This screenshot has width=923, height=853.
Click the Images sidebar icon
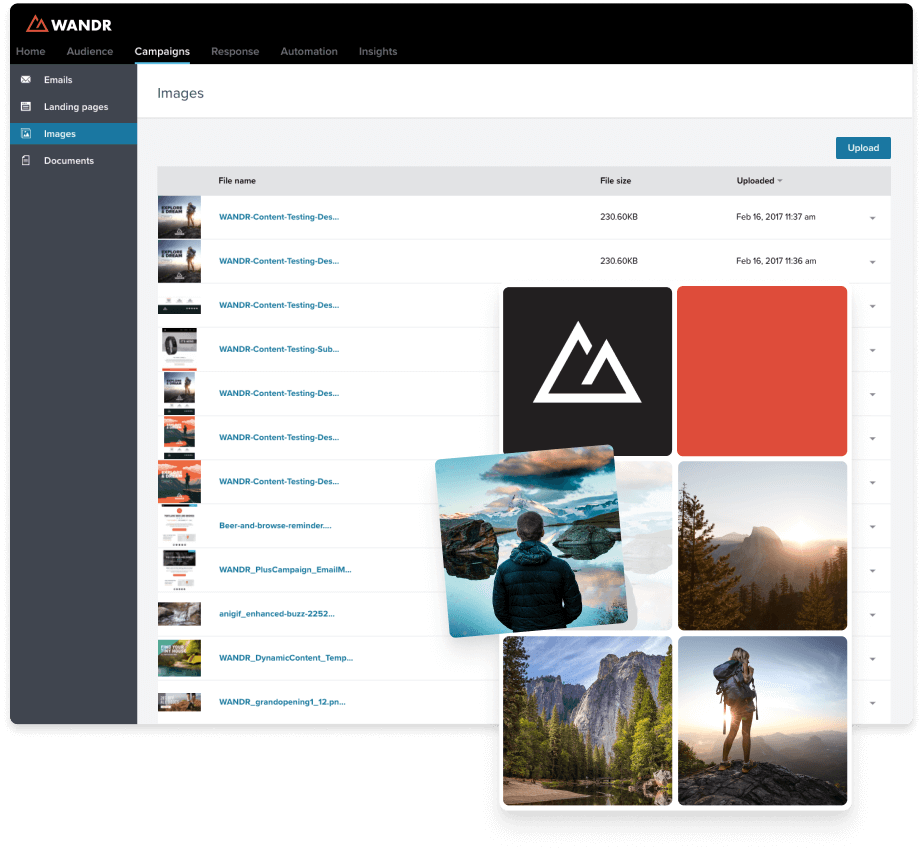click(26, 134)
